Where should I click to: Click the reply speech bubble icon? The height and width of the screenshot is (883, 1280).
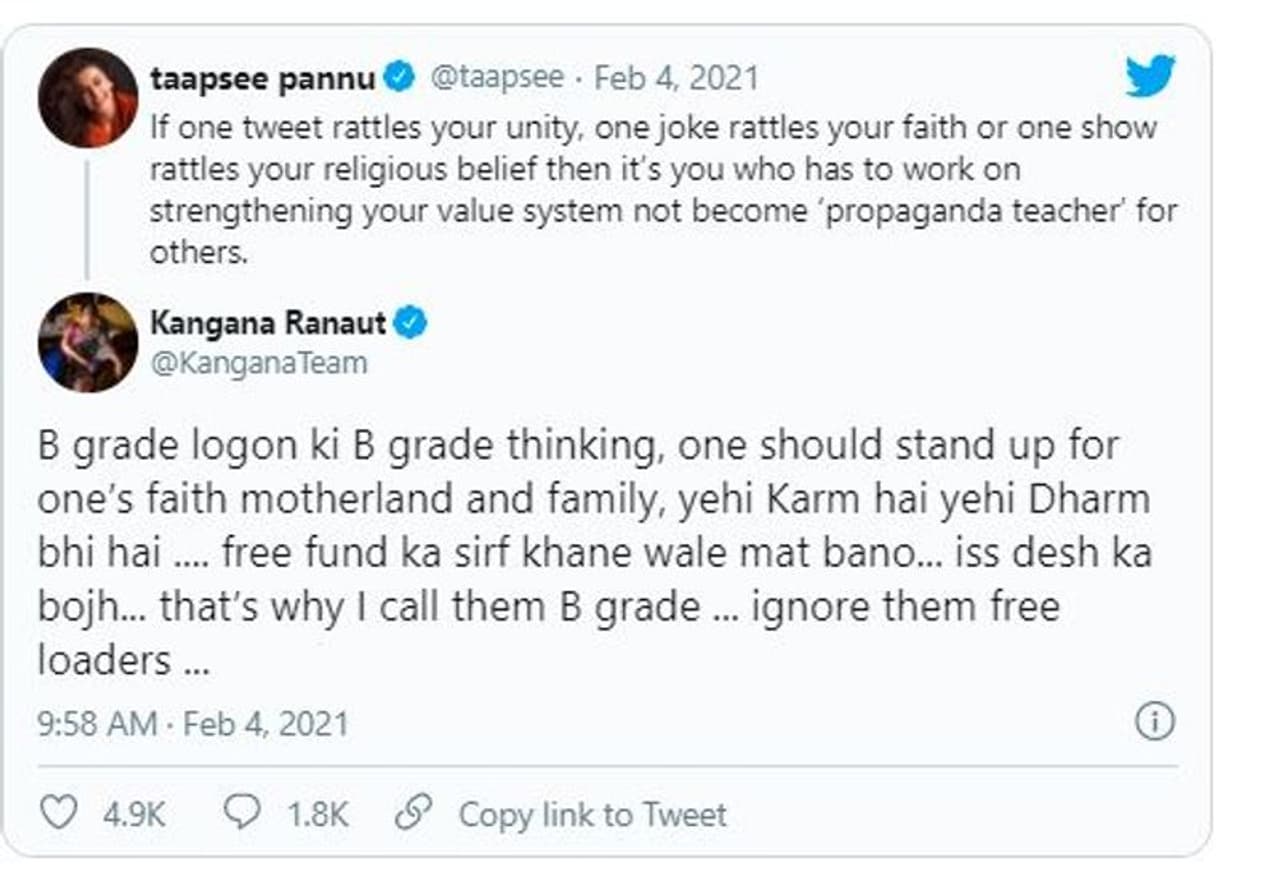(242, 813)
